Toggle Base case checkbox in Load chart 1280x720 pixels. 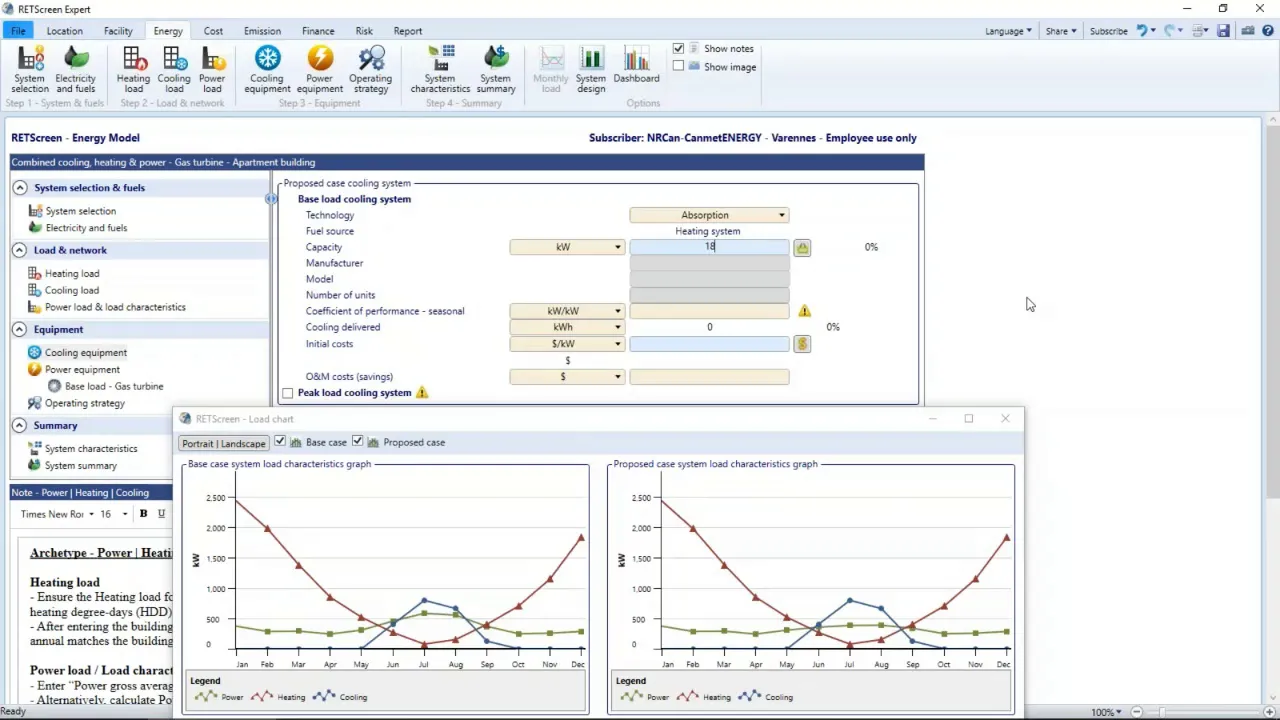coord(280,442)
